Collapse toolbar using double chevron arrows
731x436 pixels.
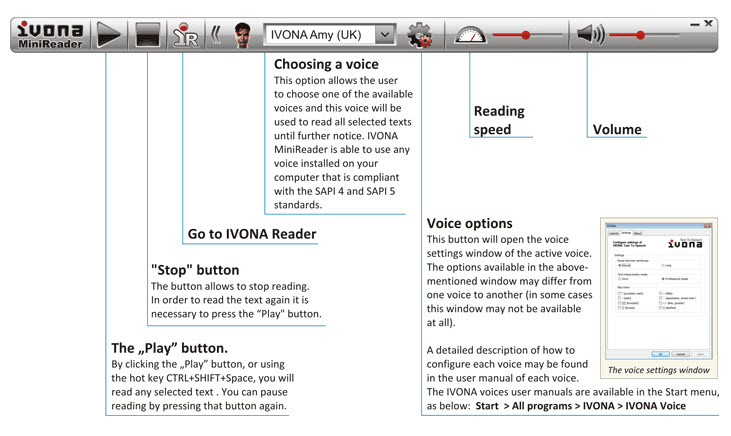click(x=214, y=36)
